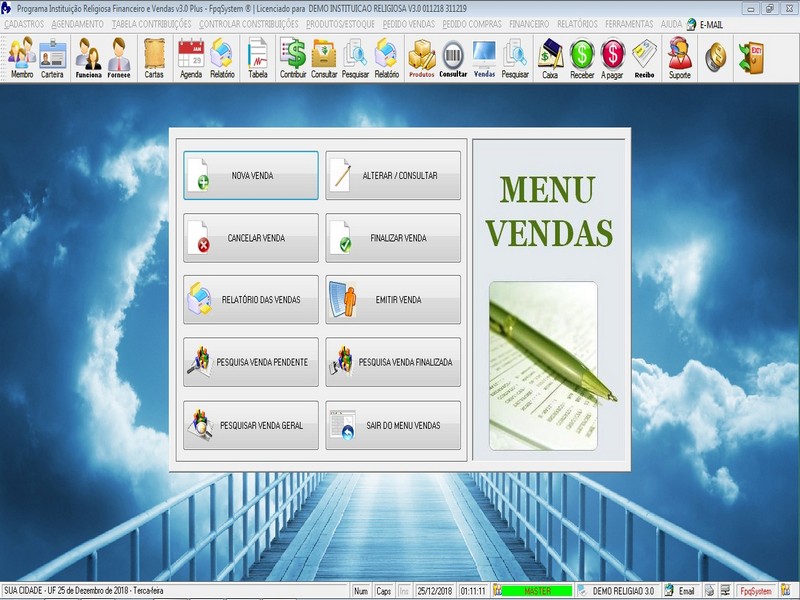Click PESQUISA VENDA PENDENTE button
The image size is (800, 600).
tap(251, 362)
